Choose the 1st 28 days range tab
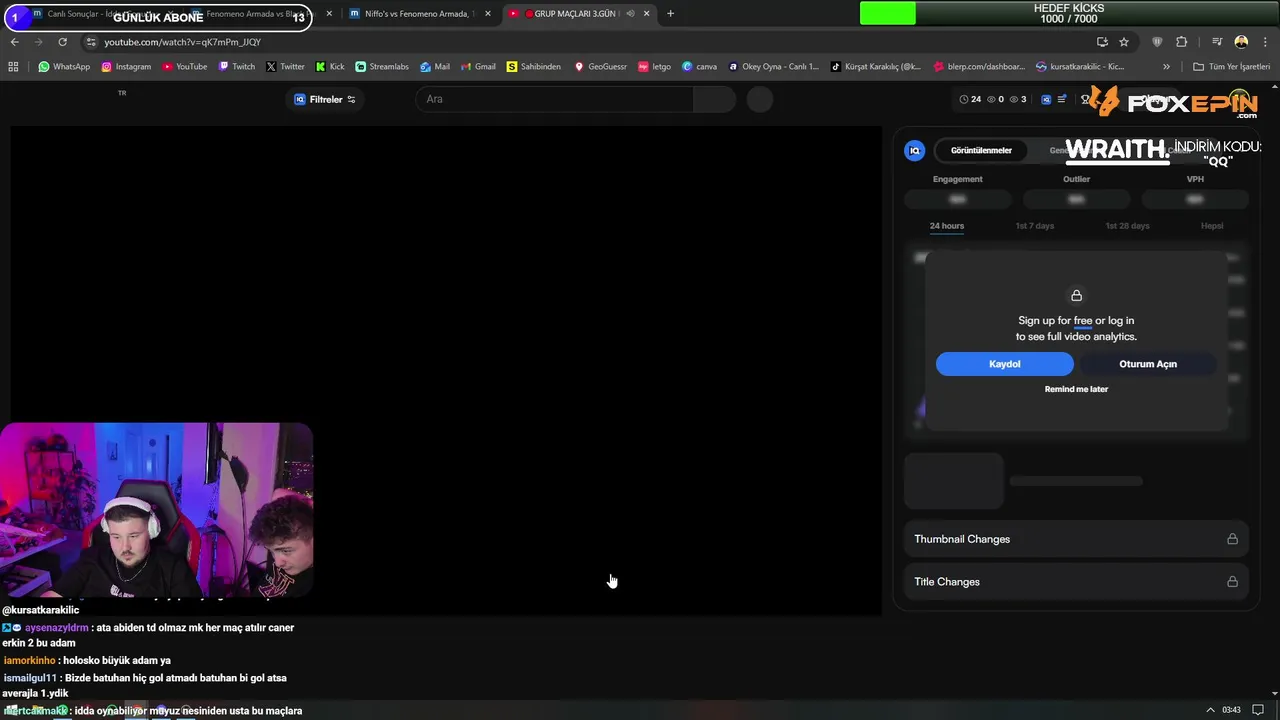1280x720 pixels. [x=1127, y=226]
